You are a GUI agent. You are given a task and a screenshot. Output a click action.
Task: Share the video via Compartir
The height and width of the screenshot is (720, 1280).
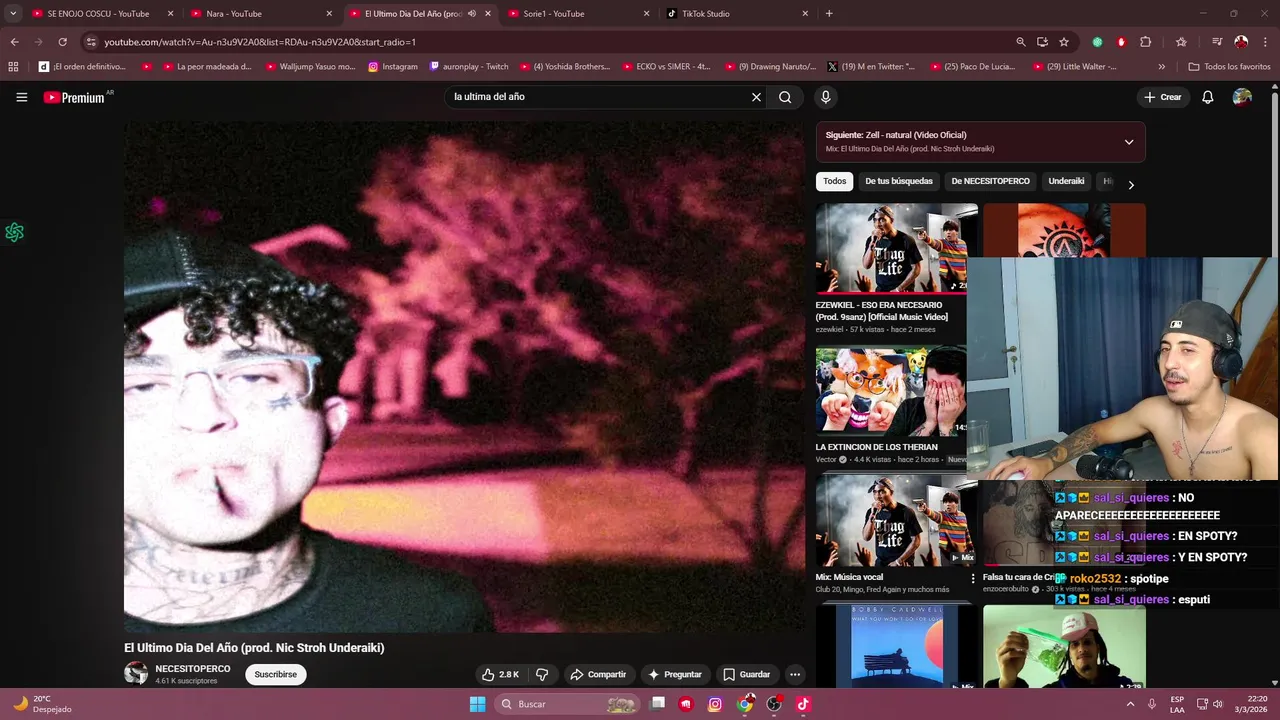pos(598,674)
